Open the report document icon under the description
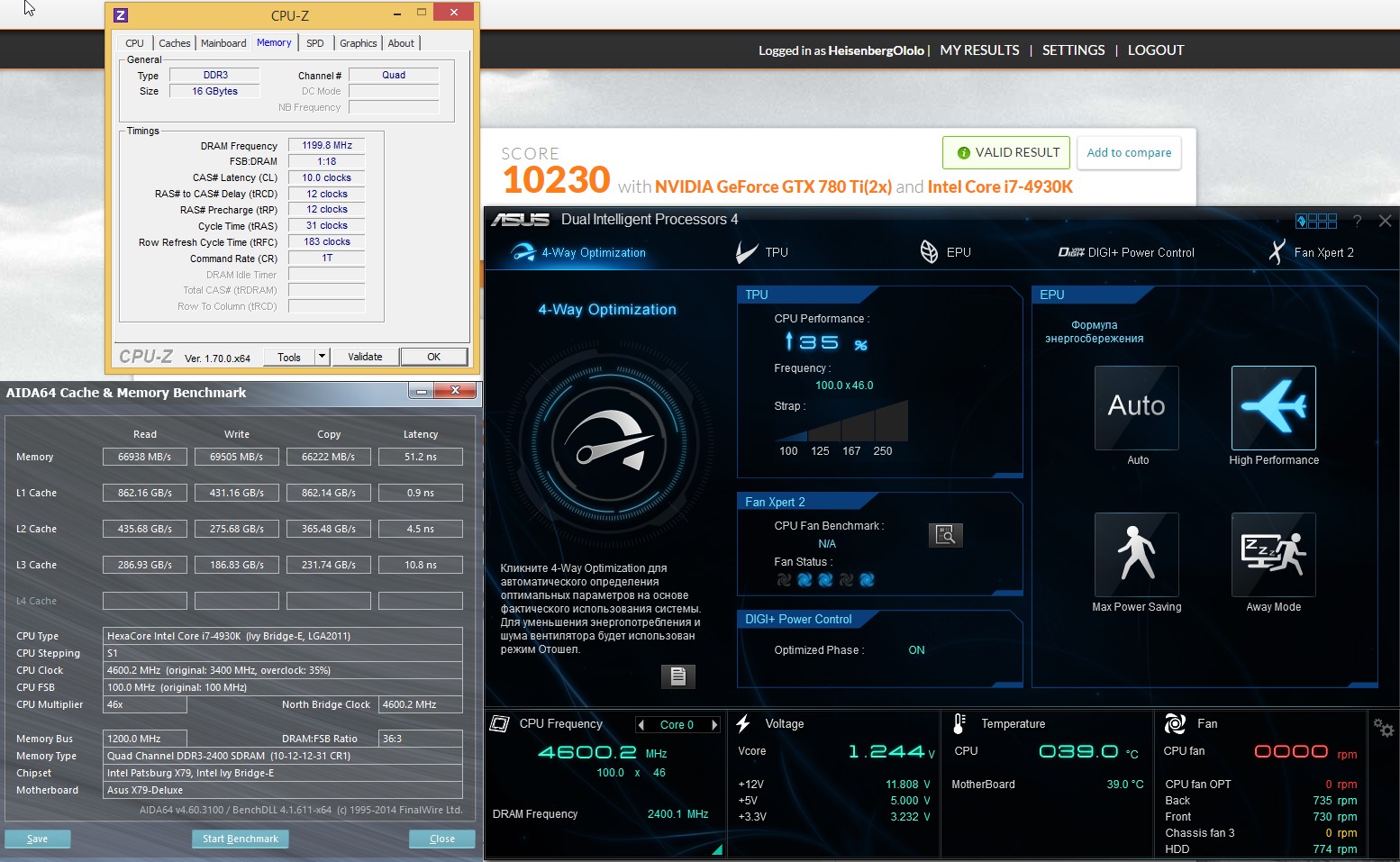Screen dimensions: 1400x862 point(678,676)
